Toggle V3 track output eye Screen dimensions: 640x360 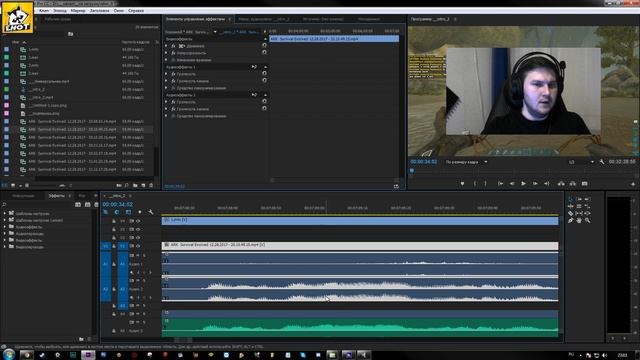[x=138, y=229]
